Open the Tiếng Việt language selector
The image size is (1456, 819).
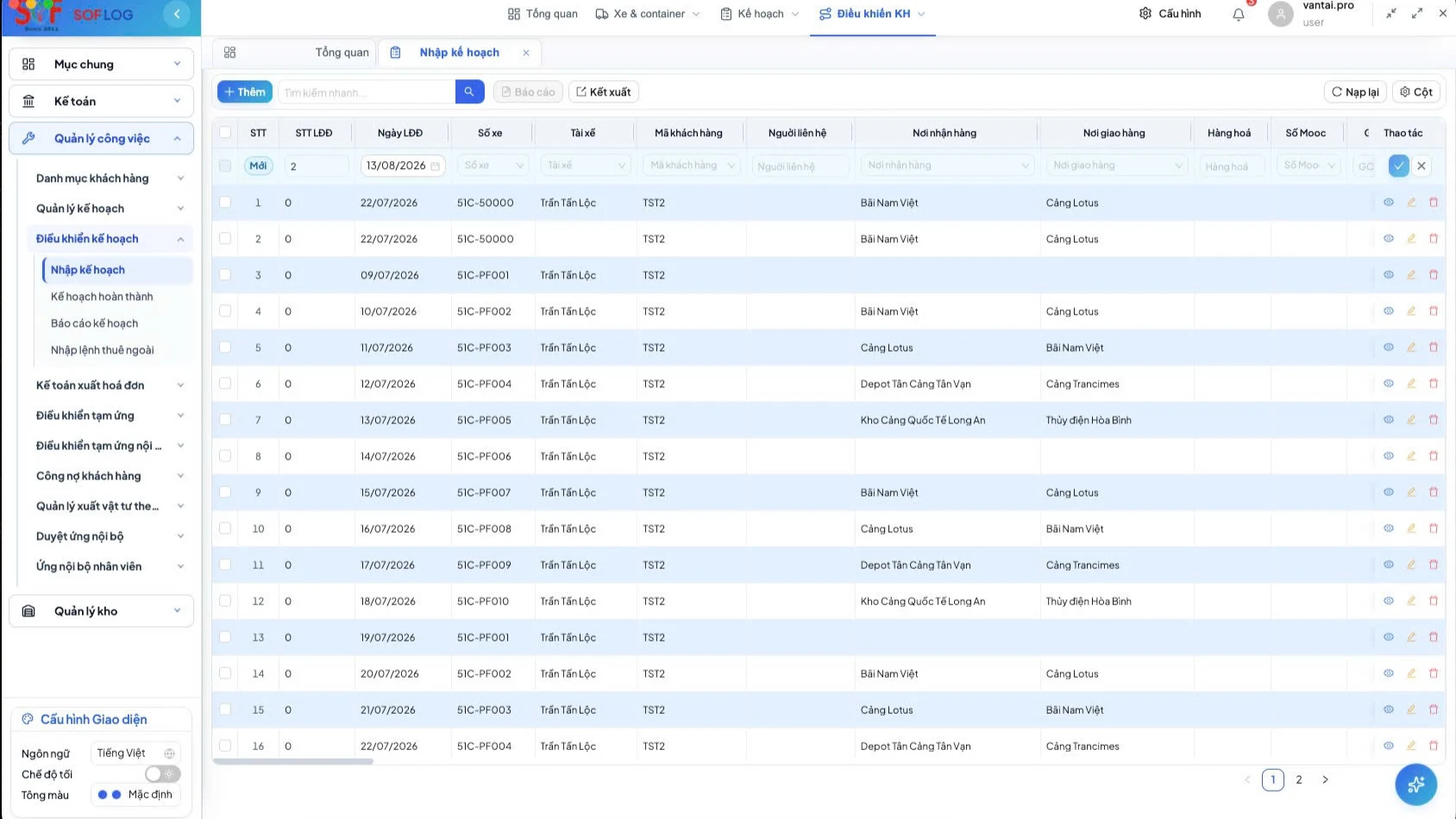135,753
